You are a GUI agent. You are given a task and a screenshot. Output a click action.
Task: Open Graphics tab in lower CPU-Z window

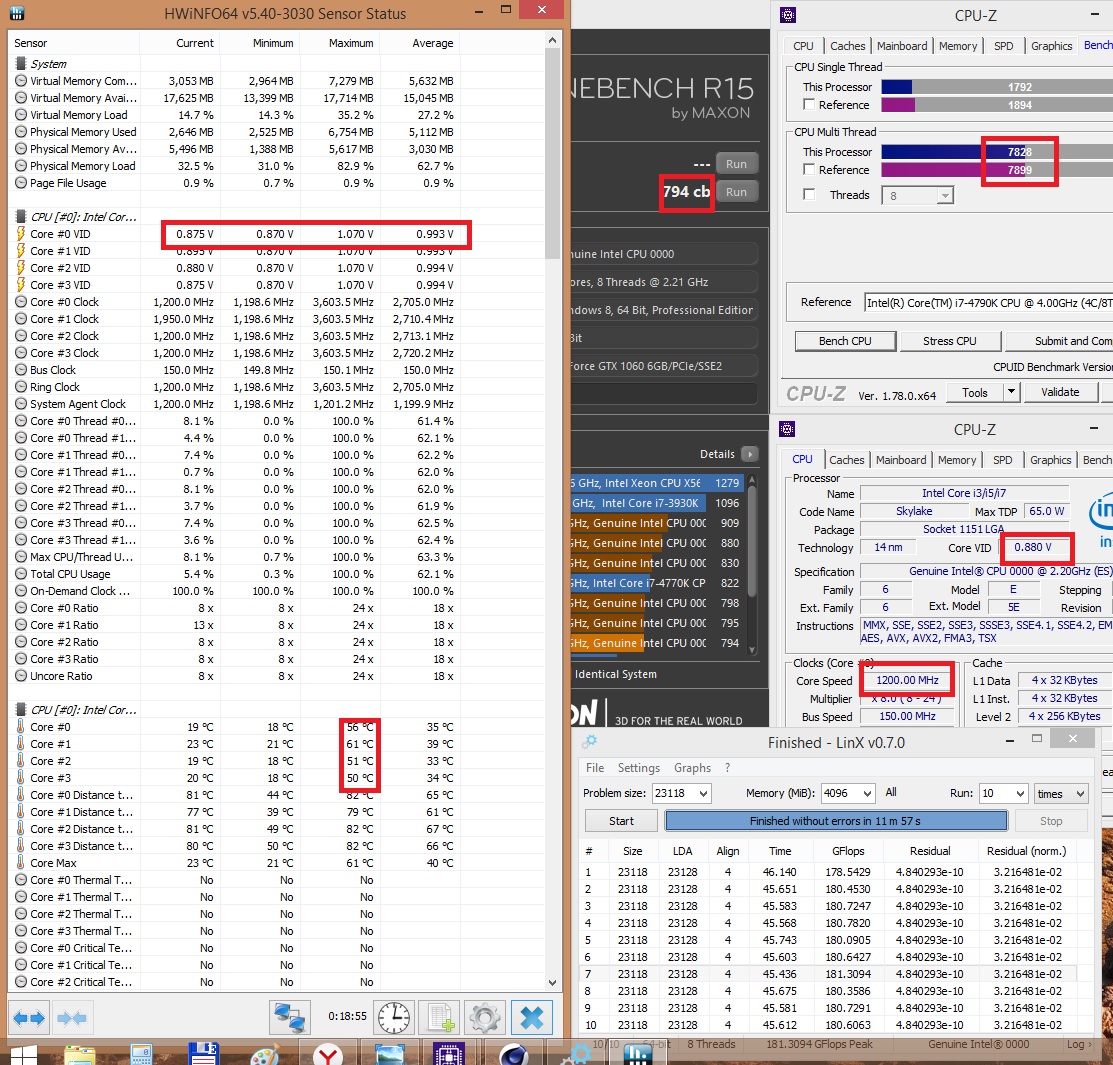pos(1051,459)
